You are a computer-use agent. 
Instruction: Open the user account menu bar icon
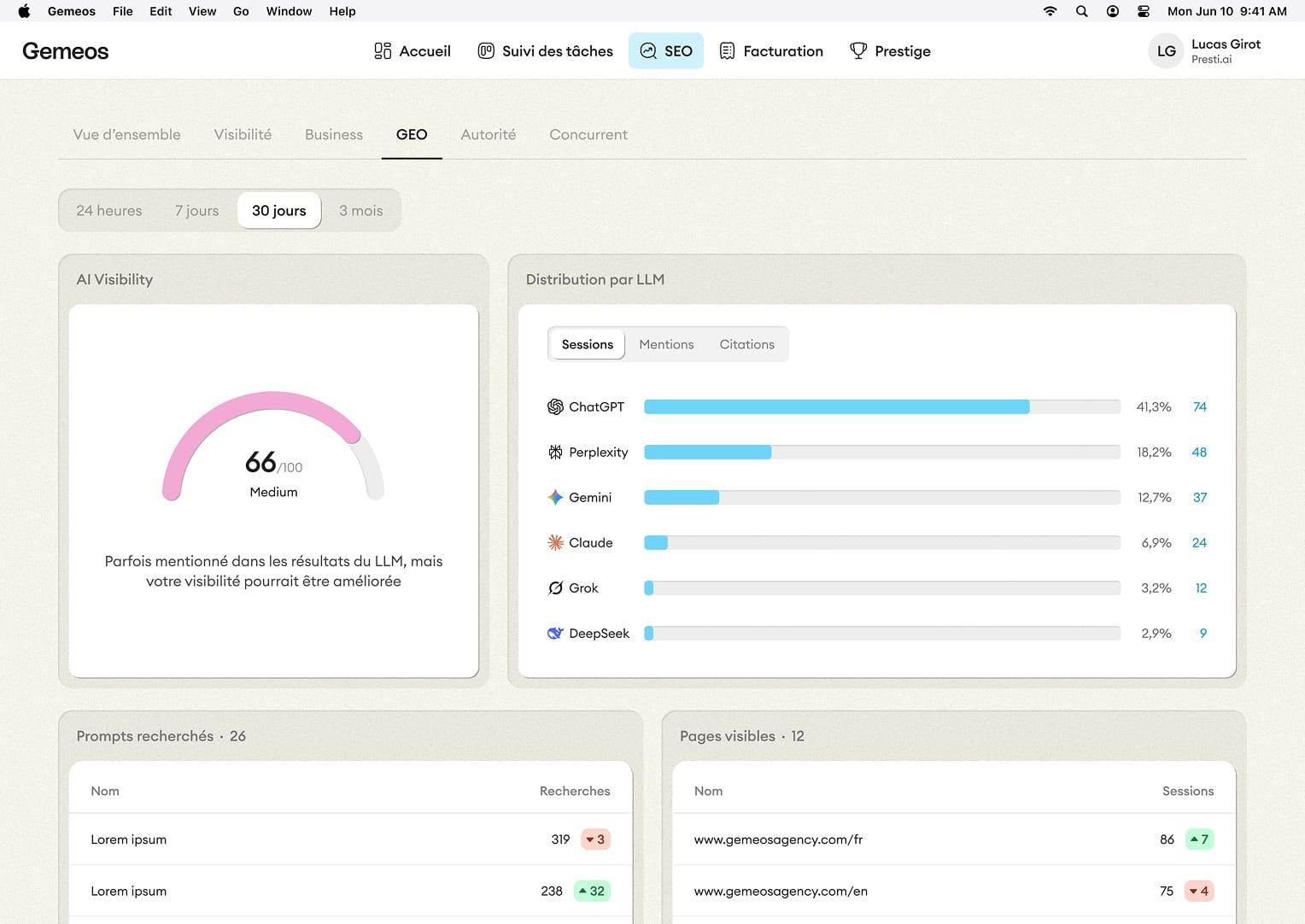point(1113,11)
